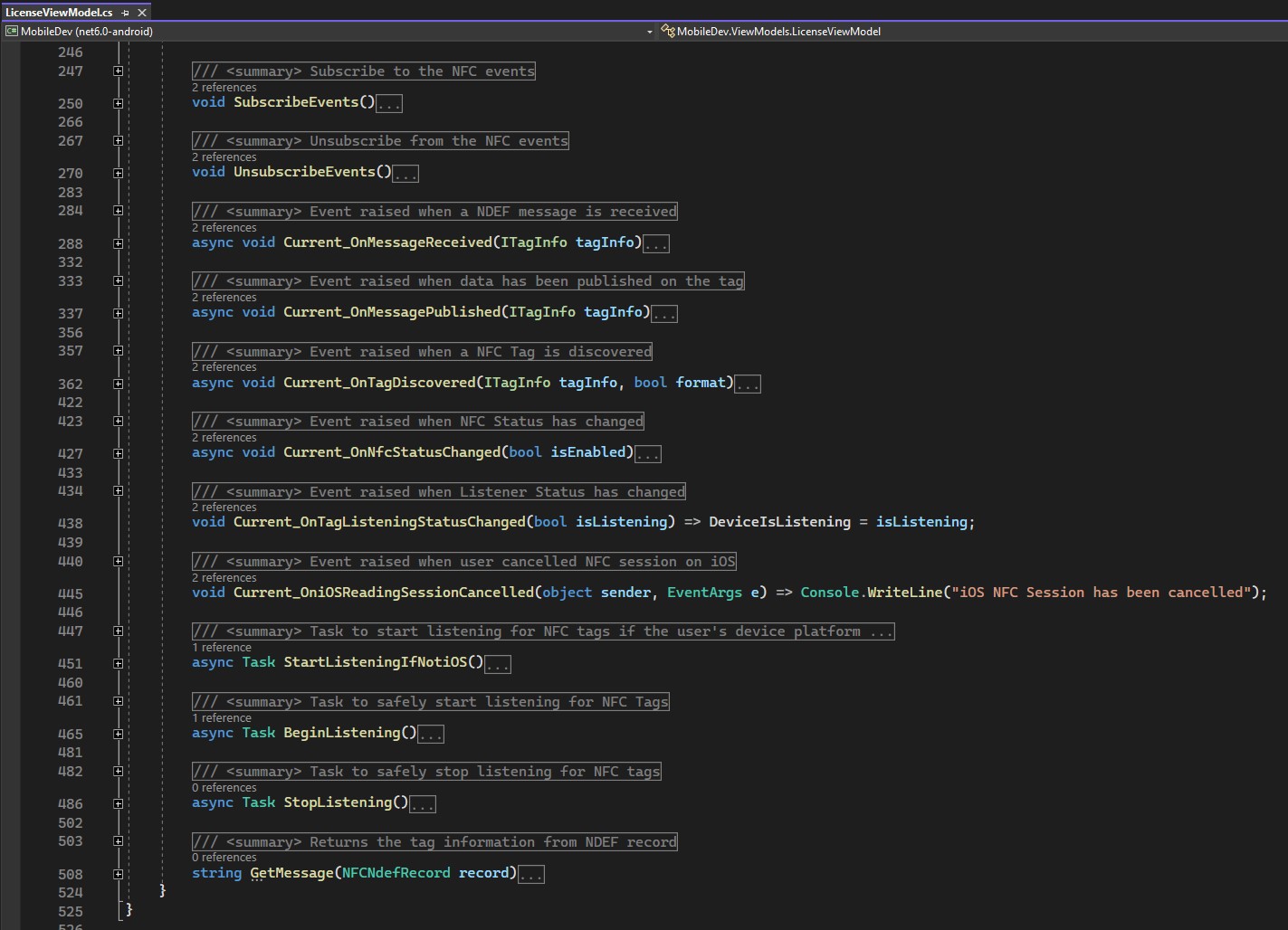This screenshot has height=930, width=1288.
Task: Click the ellipsis box after Current_OnTagDiscovered
Action: pos(748,384)
